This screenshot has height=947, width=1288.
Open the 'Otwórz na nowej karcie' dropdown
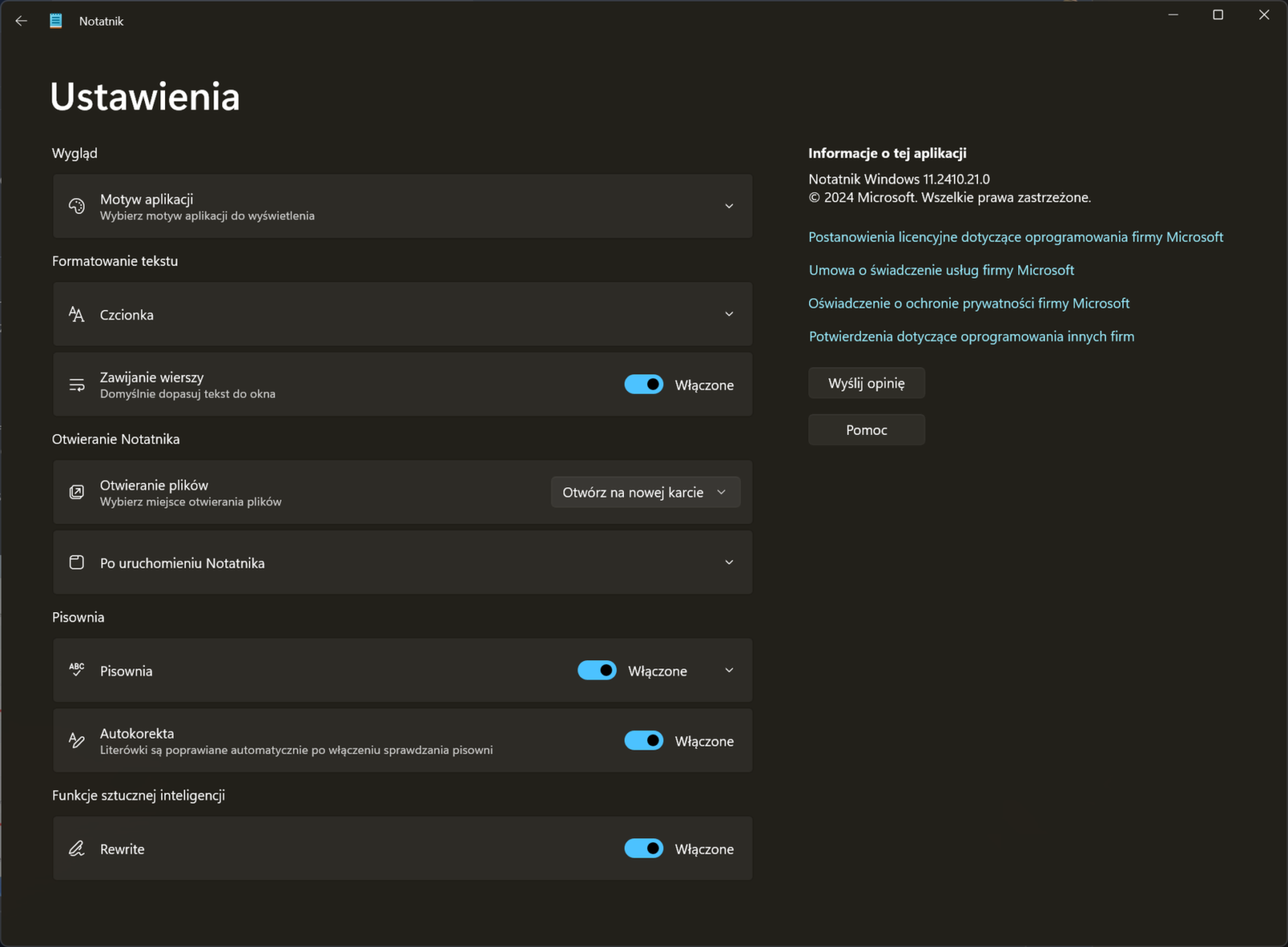pyautogui.click(x=645, y=492)
